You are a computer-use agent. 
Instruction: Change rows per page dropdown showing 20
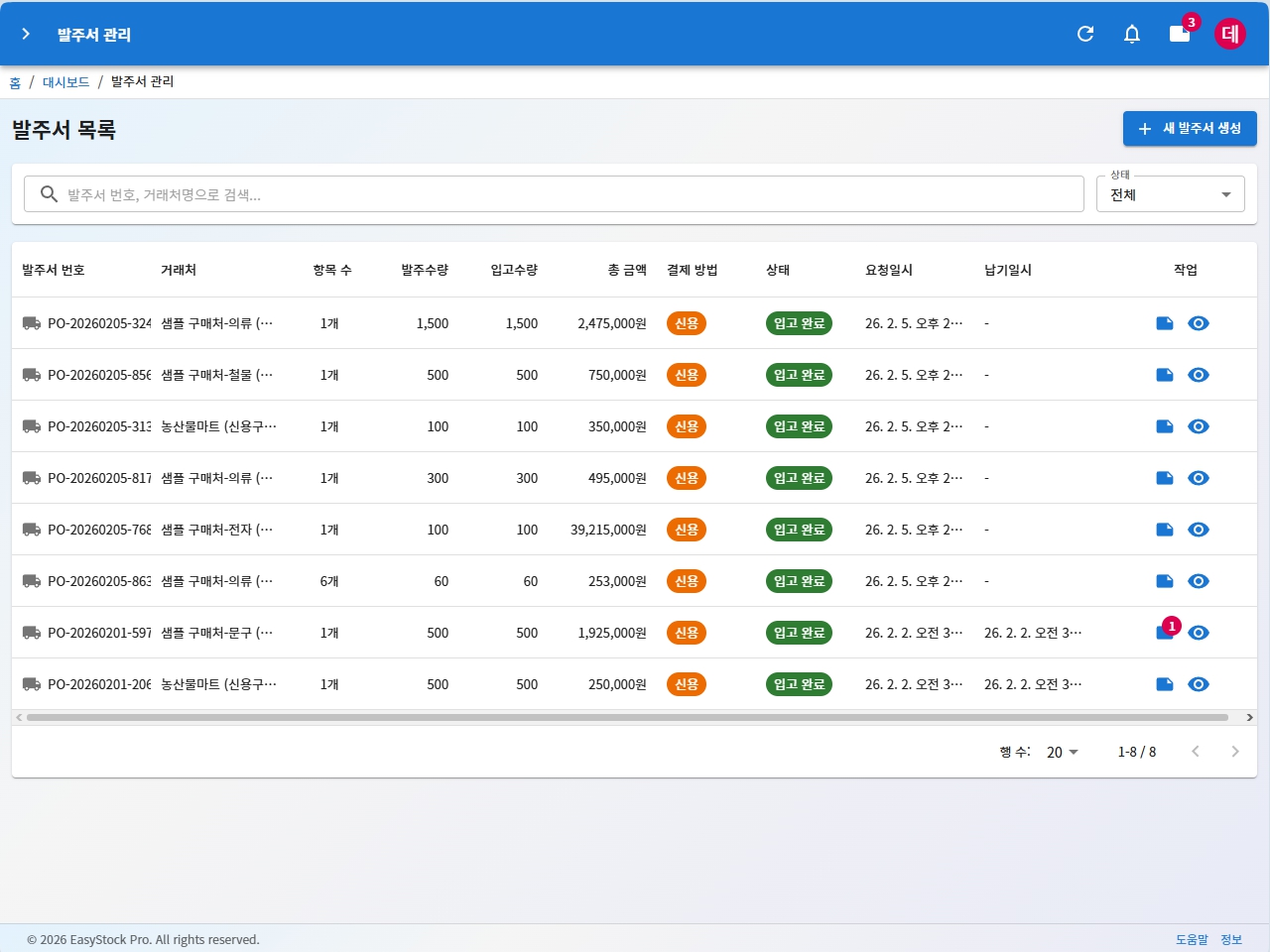click(1062, 752)
